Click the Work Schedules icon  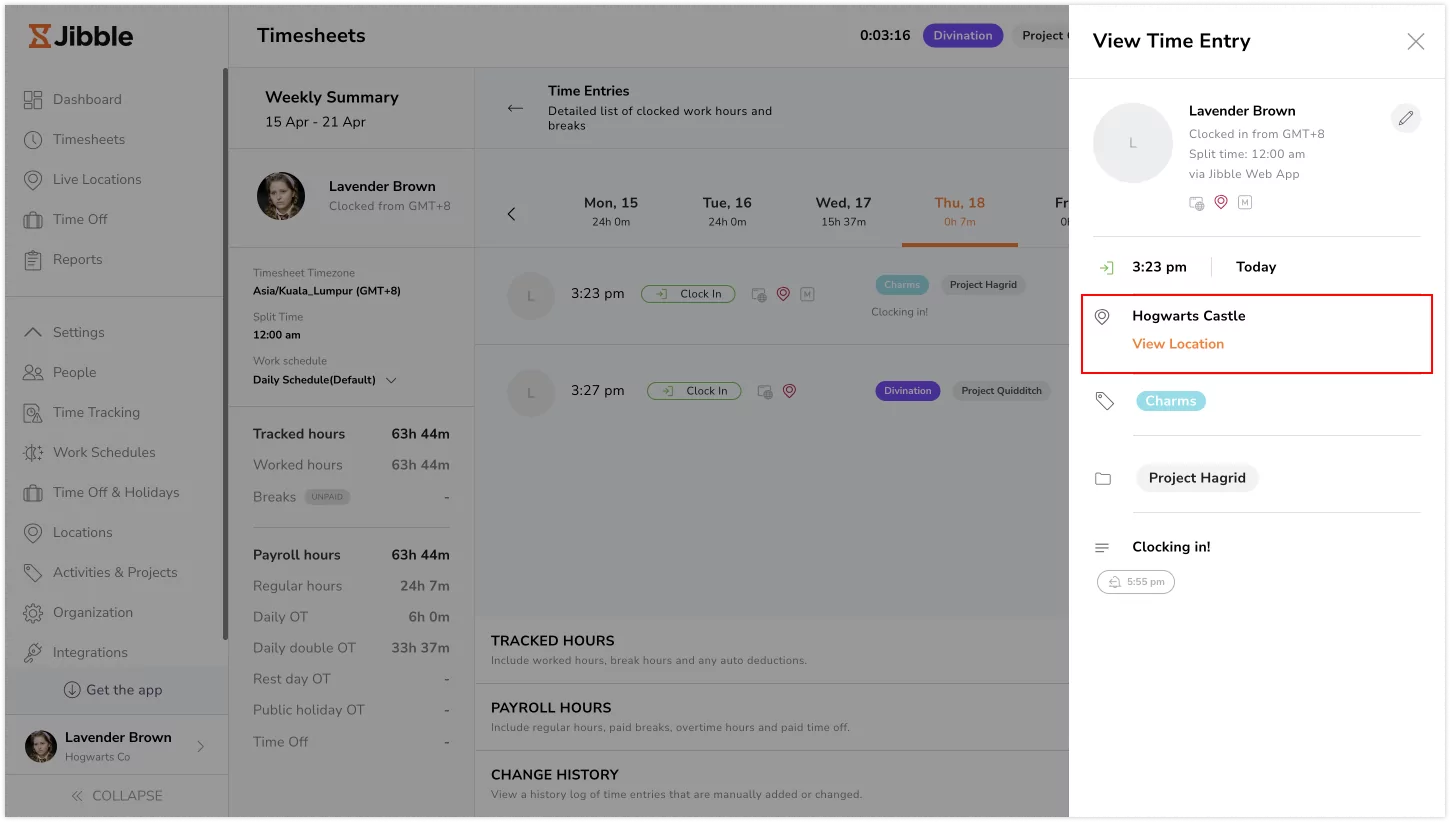pyautogui.click(x=33, y=452)
